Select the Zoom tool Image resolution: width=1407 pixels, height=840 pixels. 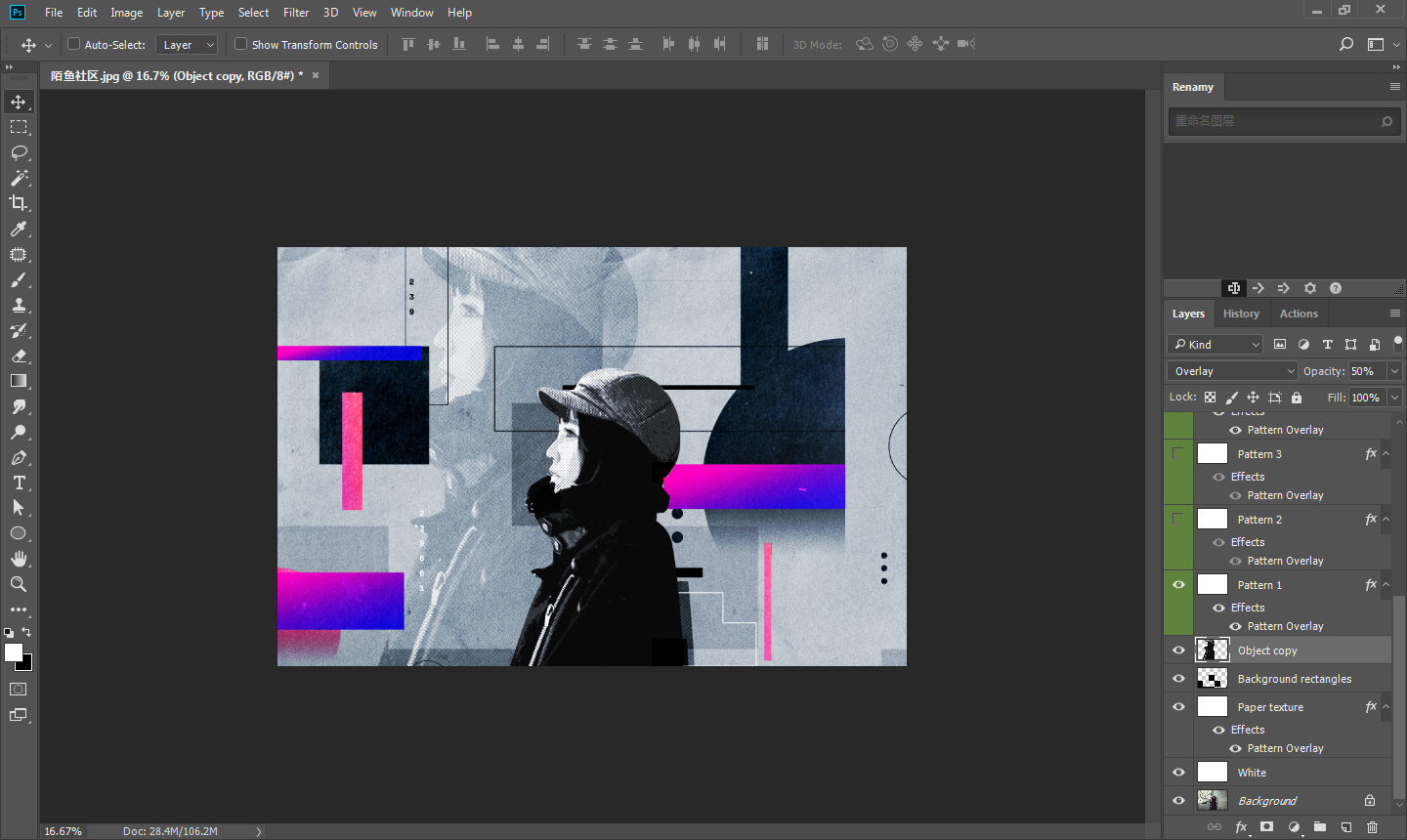coord(19,584)
